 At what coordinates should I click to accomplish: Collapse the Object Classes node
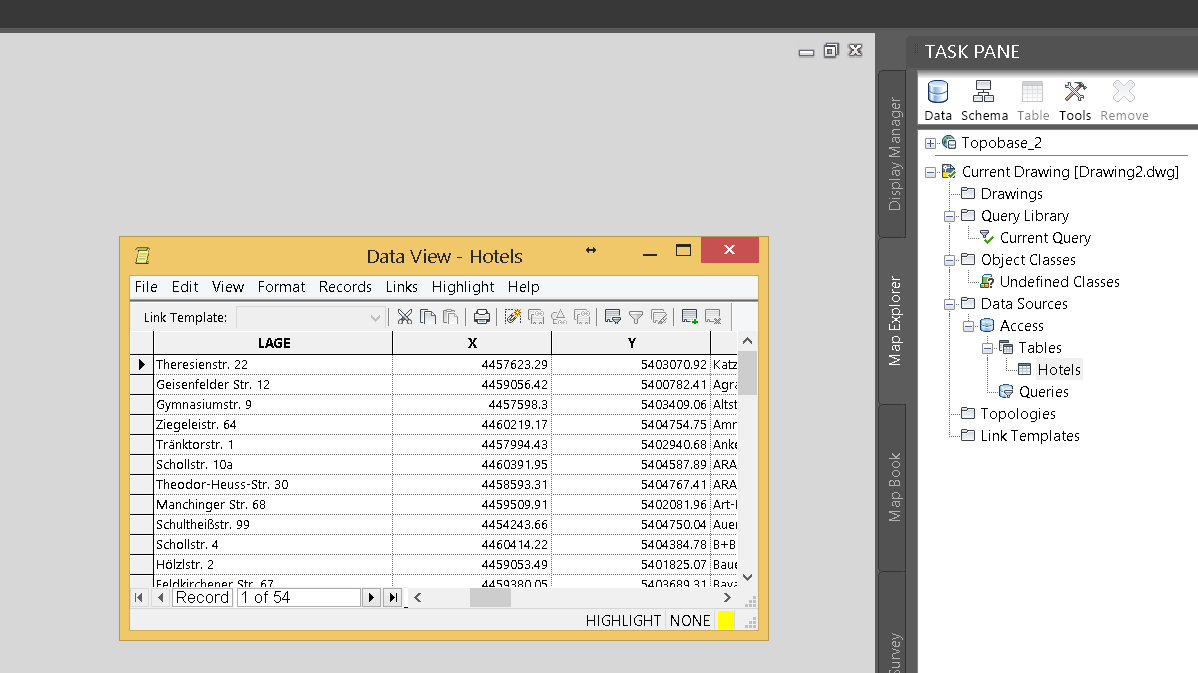pos(949,260)
